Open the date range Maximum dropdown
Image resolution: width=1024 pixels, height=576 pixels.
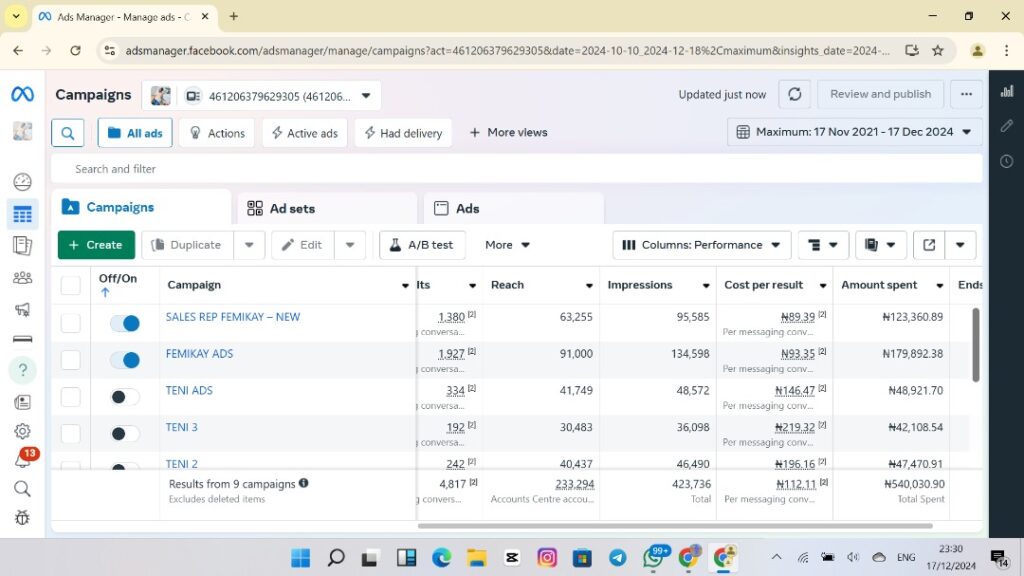(x=854, y=132)
